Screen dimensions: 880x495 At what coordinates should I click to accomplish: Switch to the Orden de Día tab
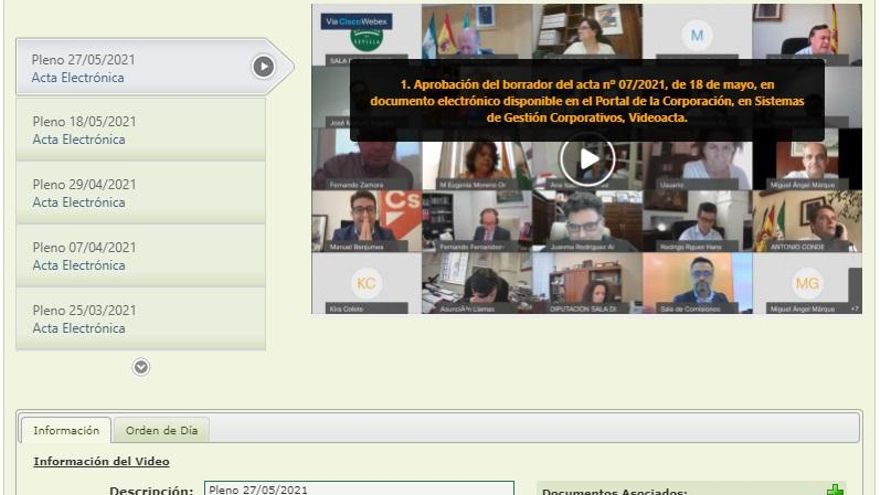pyautogui.click(x=162, y=430)
